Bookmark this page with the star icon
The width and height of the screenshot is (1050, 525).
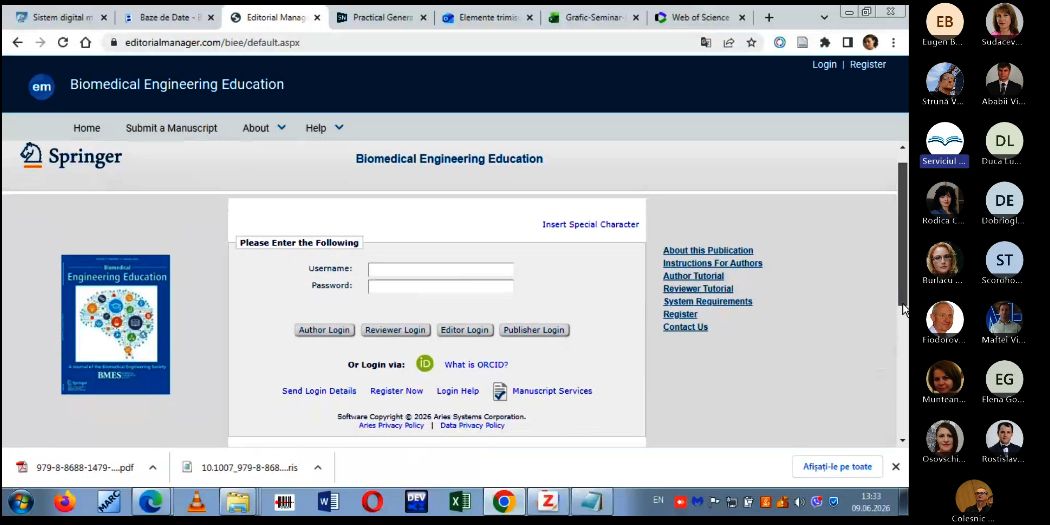pos(751,42)
